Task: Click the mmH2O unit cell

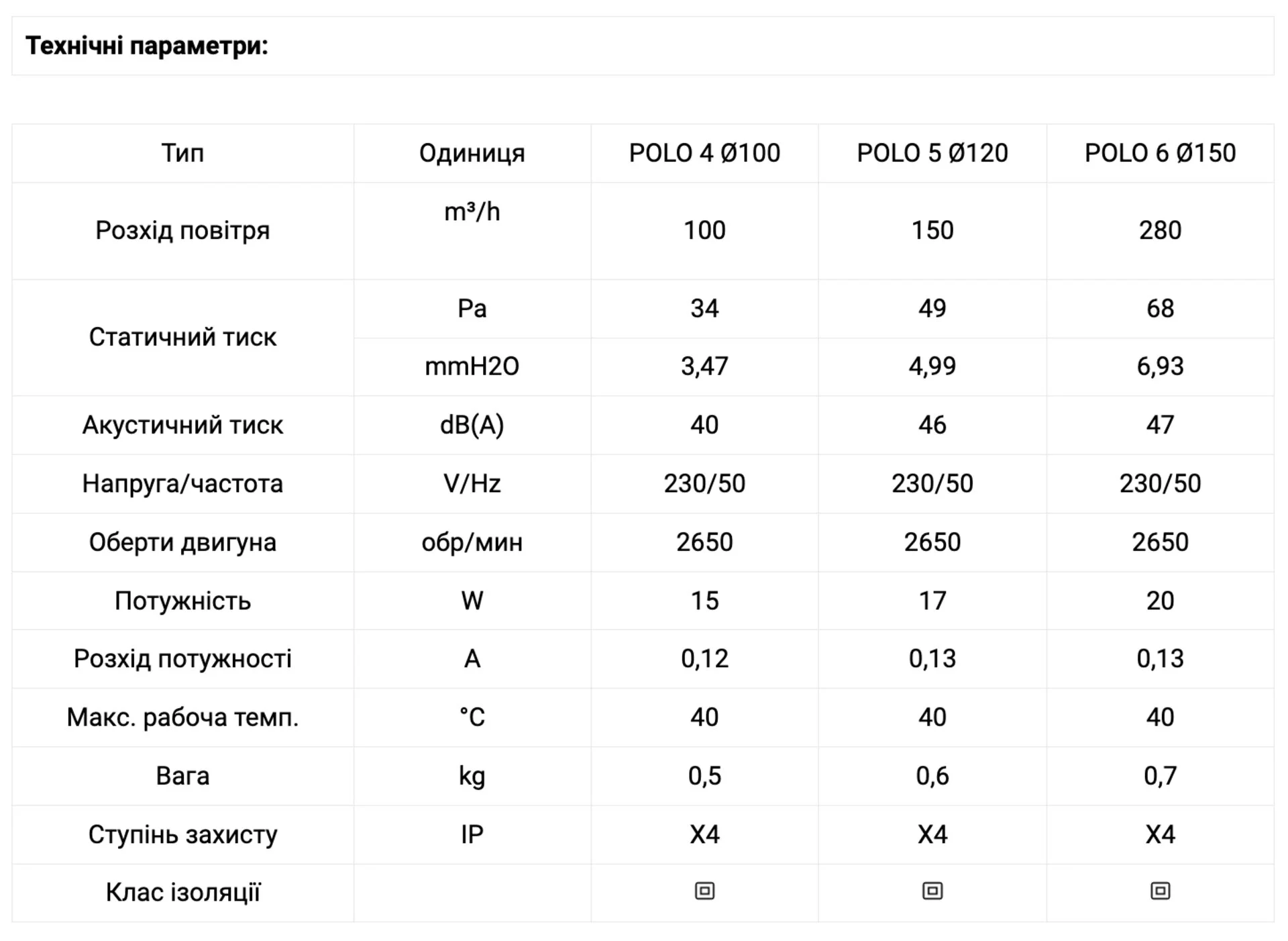Action: point(472,366)
